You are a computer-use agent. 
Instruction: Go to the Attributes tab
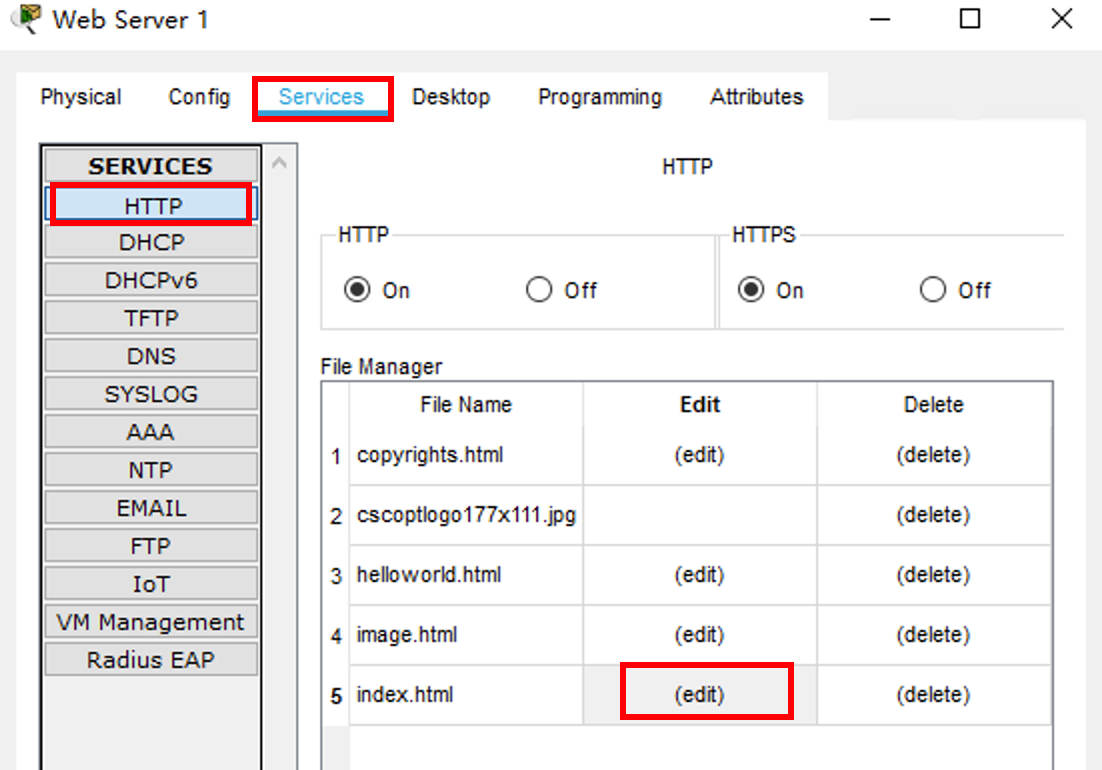coord(757,97)
